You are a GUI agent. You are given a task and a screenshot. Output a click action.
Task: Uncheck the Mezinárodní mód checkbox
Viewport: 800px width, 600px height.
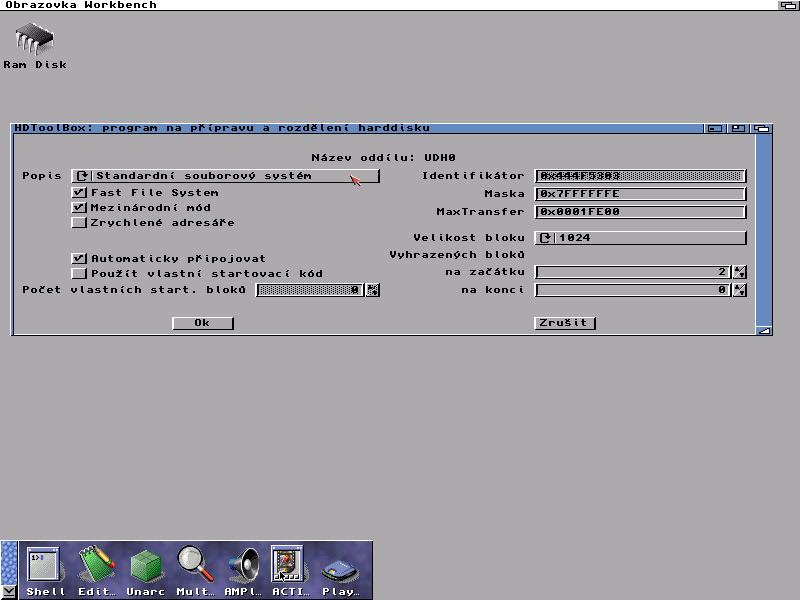tap(80, 208)
